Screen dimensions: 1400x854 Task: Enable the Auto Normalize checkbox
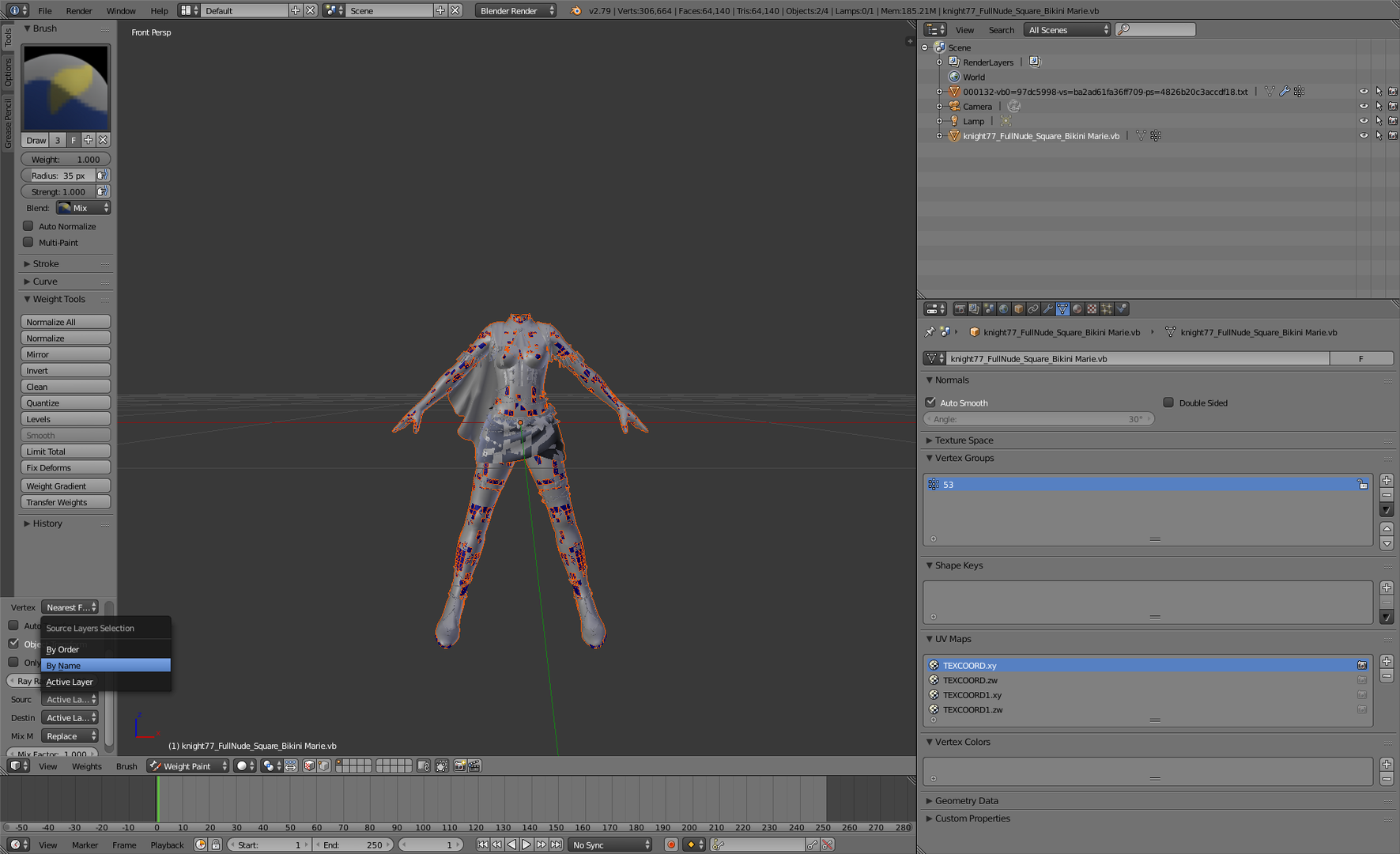coord(28,226)
